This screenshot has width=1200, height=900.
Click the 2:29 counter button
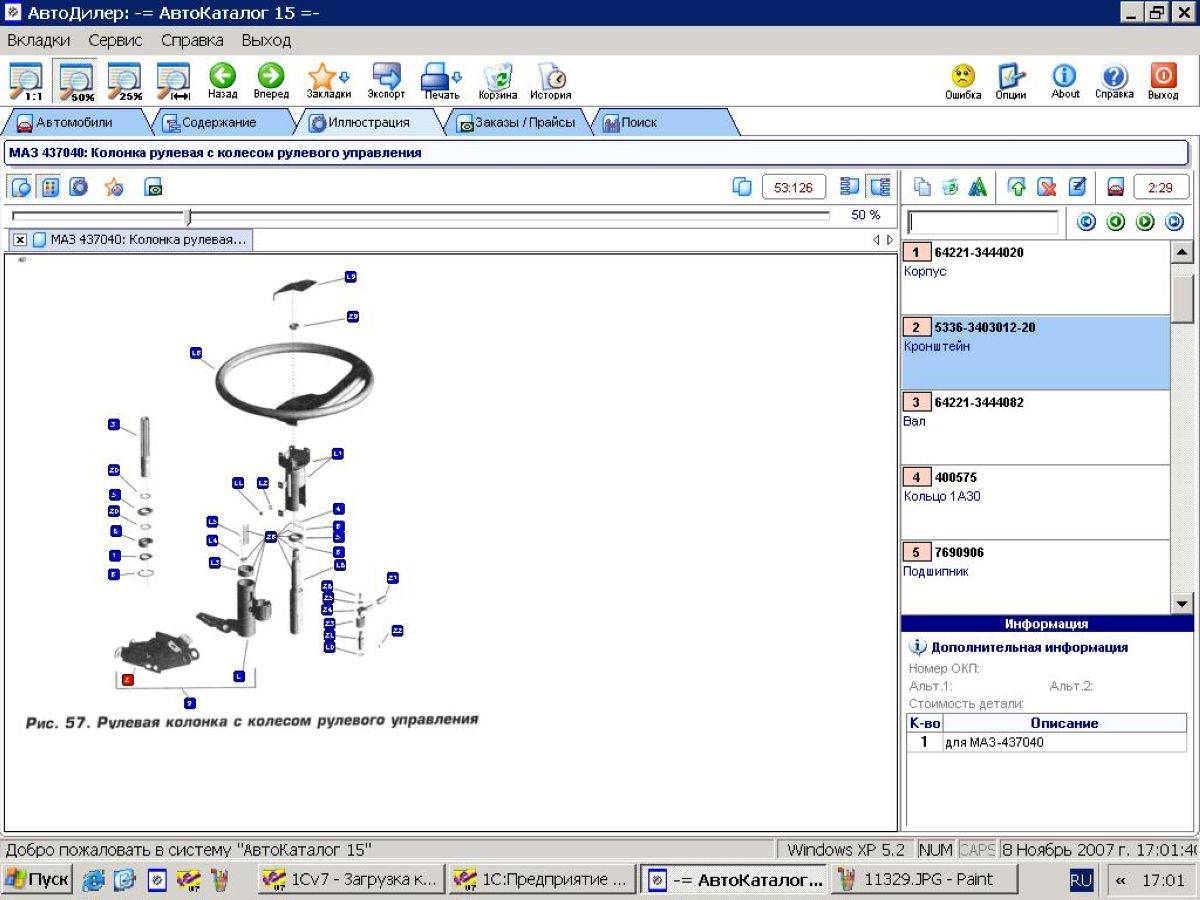pyautogui.click(x=1161, y=187)
